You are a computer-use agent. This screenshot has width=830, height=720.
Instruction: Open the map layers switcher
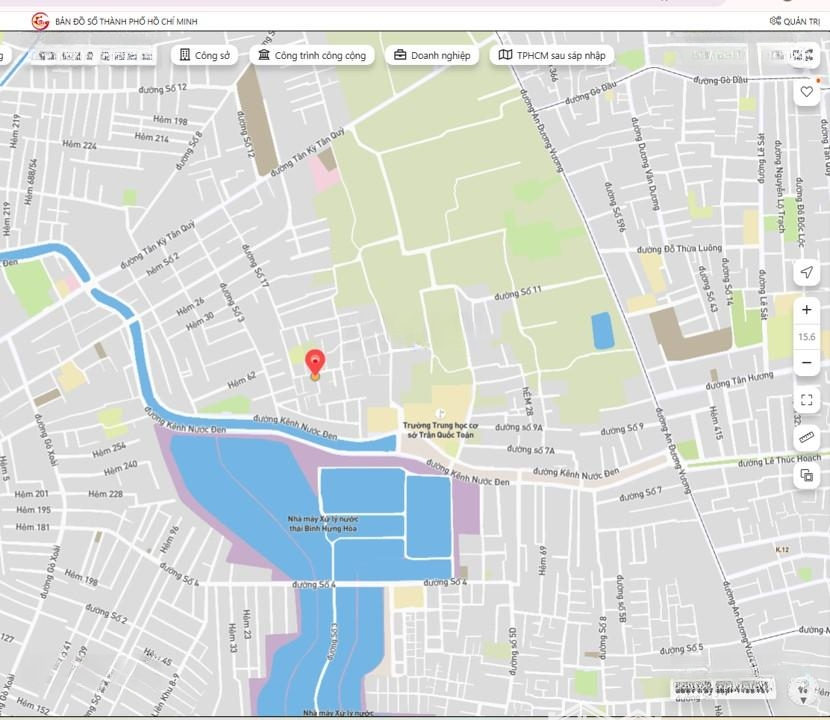(806, 475)
